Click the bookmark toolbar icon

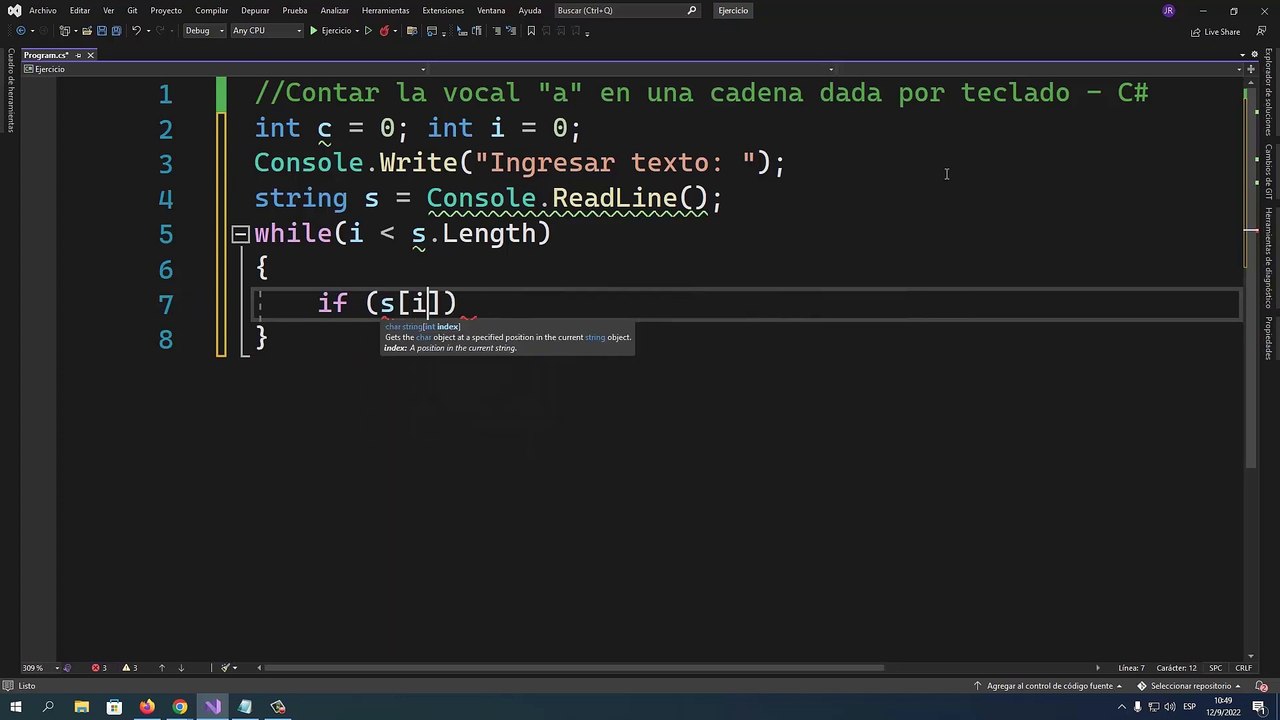pos(531,30)
